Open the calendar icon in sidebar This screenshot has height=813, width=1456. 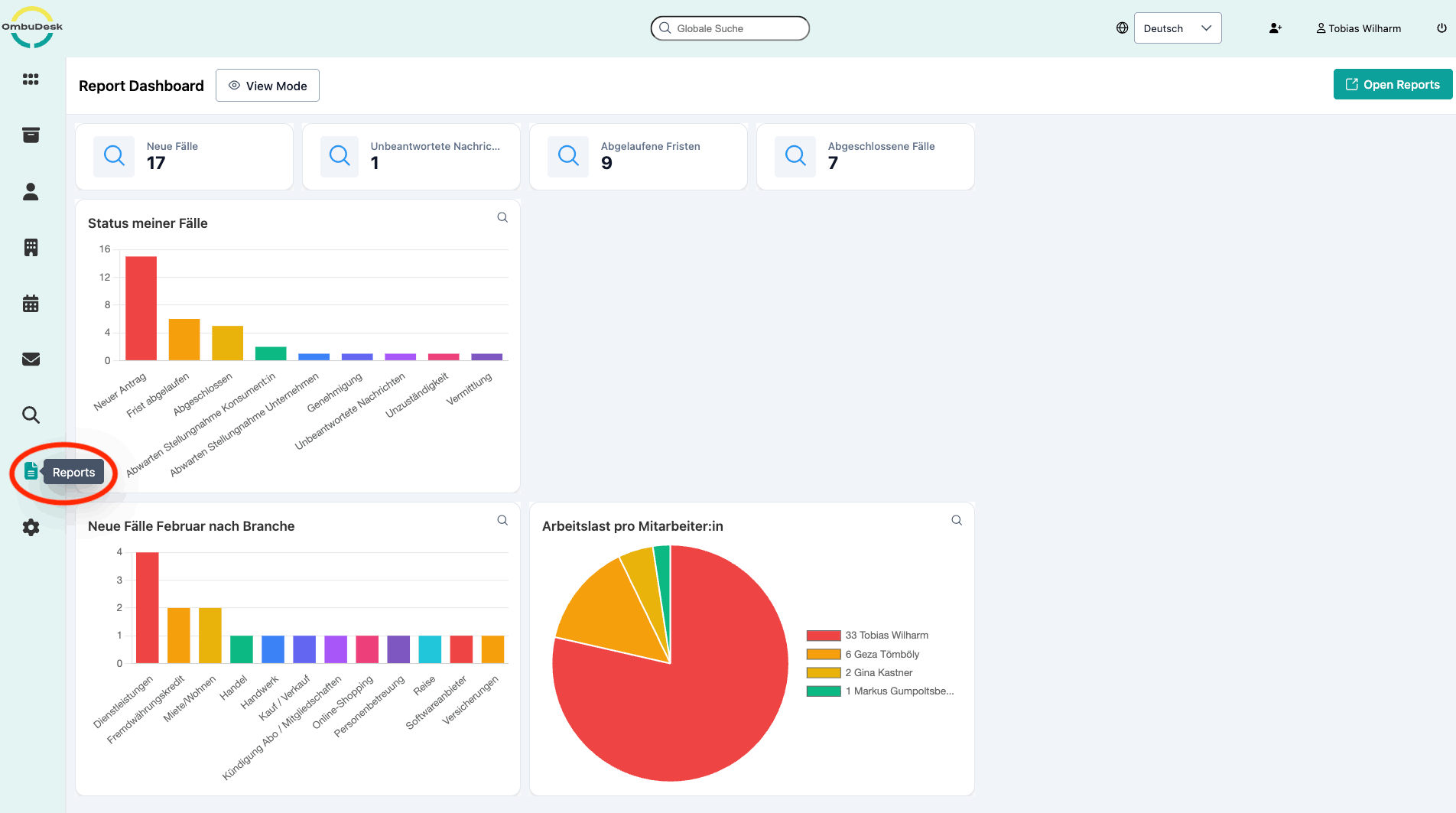[x=31, y=304]
